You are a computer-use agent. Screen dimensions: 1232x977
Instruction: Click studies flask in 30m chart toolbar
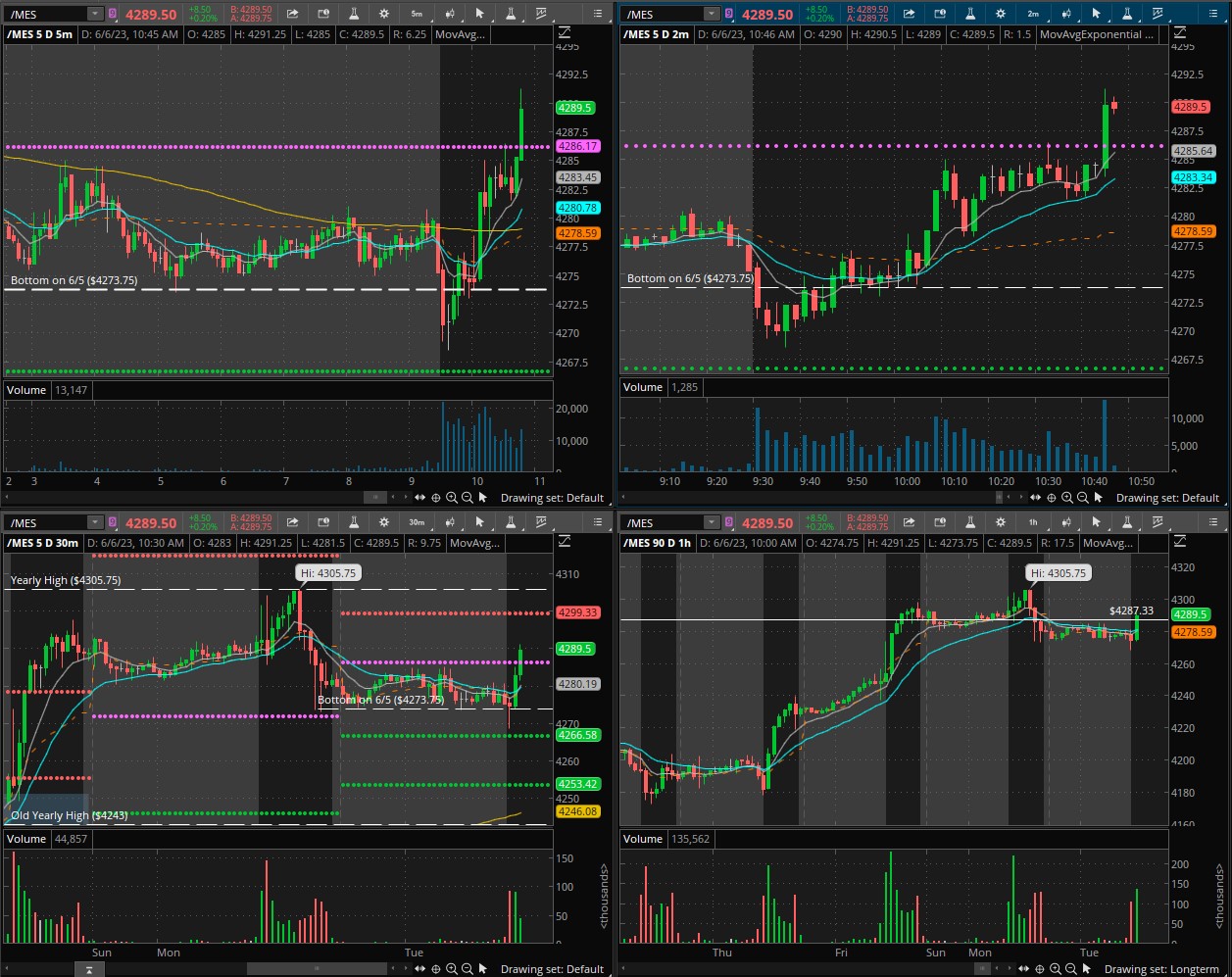click(354, 522)
